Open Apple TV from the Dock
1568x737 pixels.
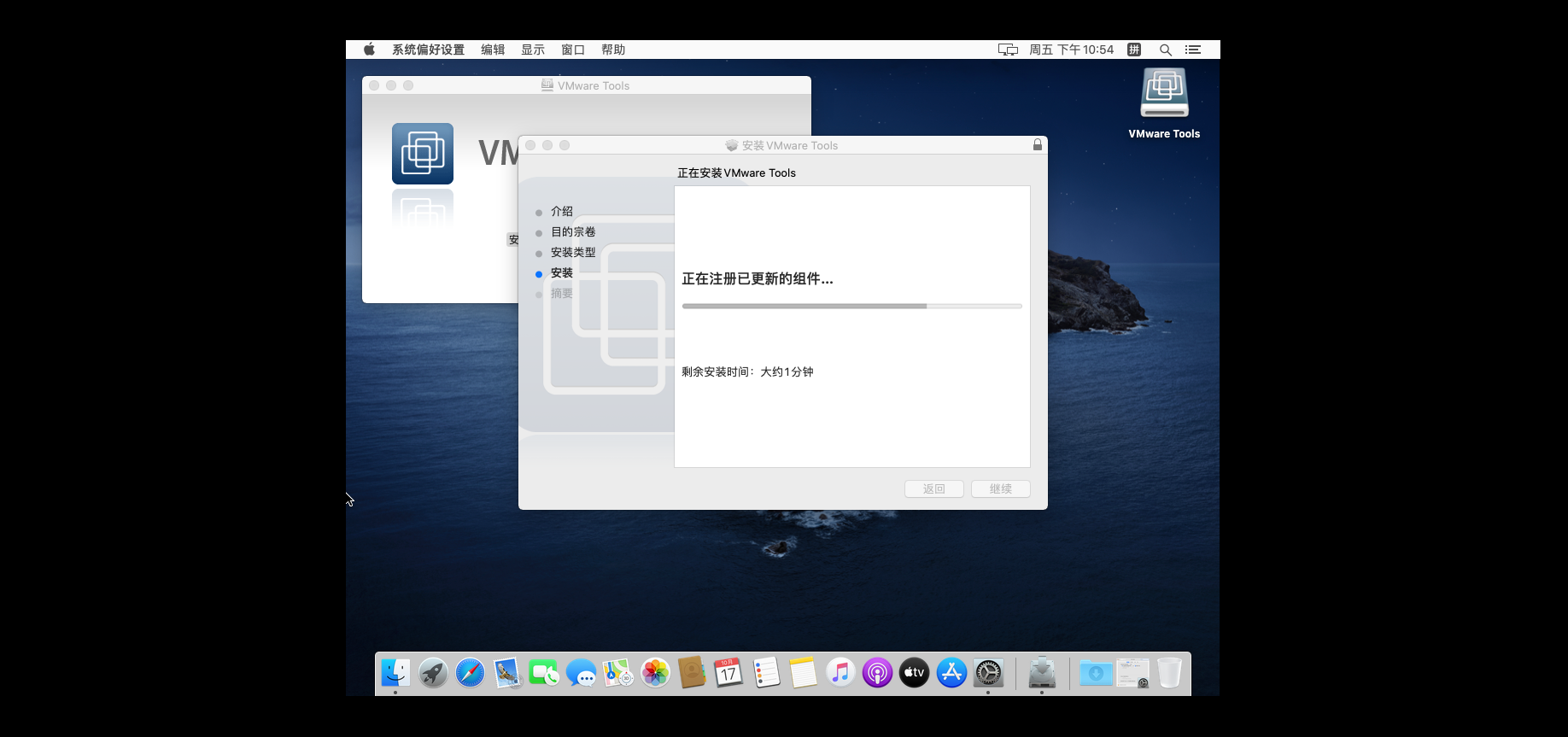[914, 673]
